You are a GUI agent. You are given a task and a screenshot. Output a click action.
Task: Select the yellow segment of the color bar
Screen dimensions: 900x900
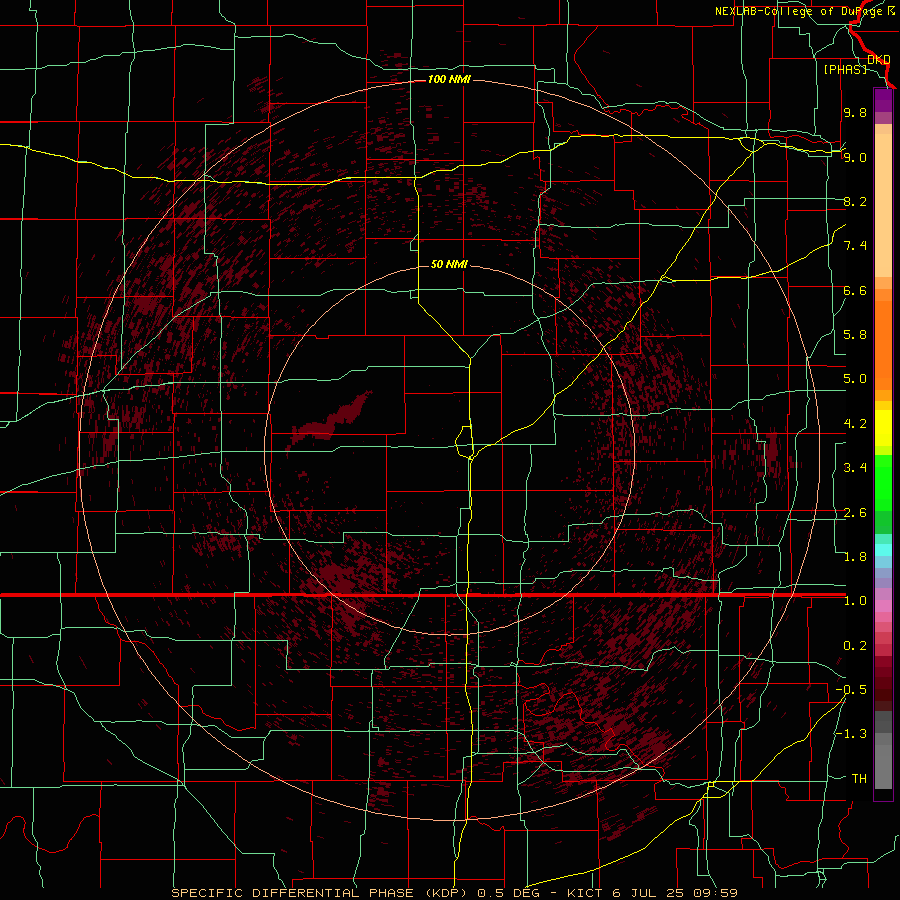click(883, 428)
